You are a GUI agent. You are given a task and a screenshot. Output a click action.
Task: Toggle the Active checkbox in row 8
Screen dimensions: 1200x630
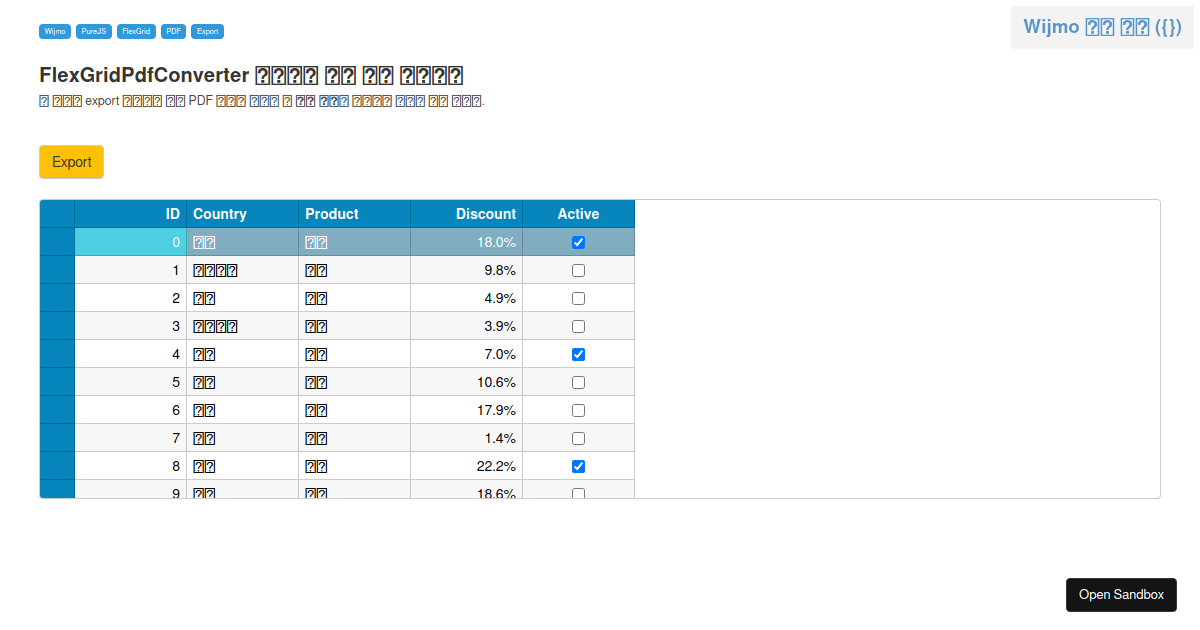point(578,466)
